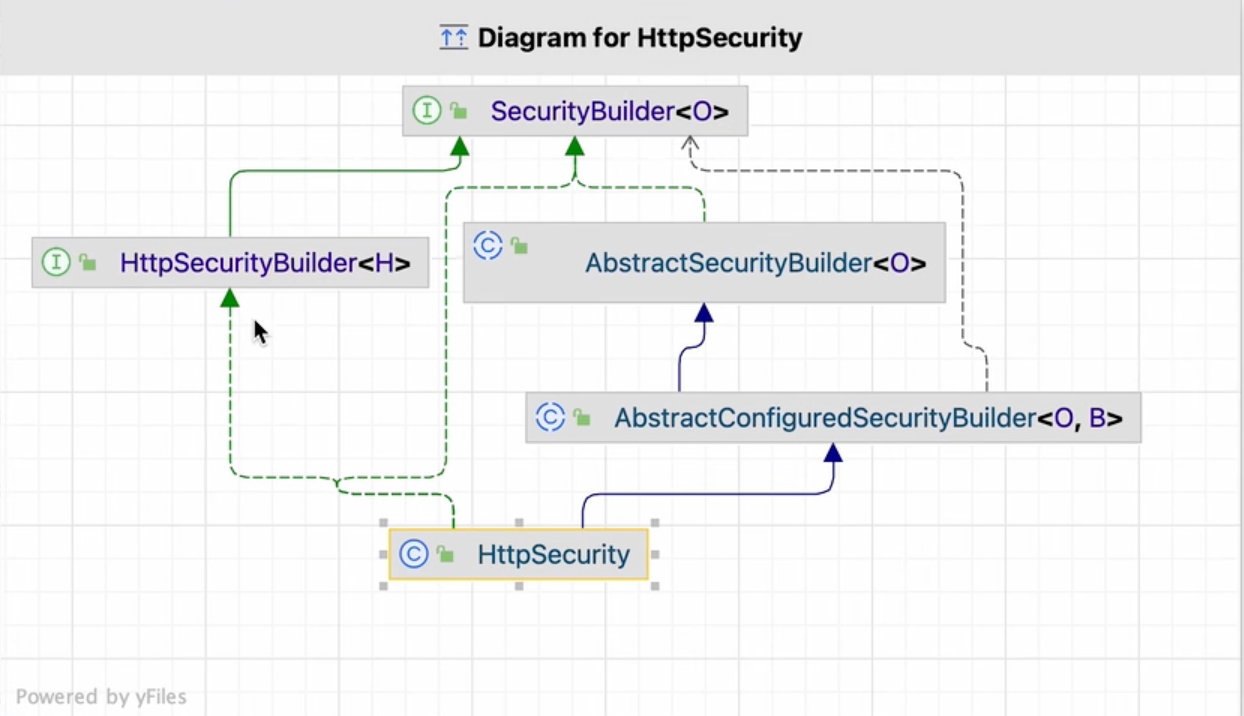Select the AbstractSecurityBuilder<O> node label
Image resolution: width=1244 pixels, height=716 pixels.
tap(755, 263)
